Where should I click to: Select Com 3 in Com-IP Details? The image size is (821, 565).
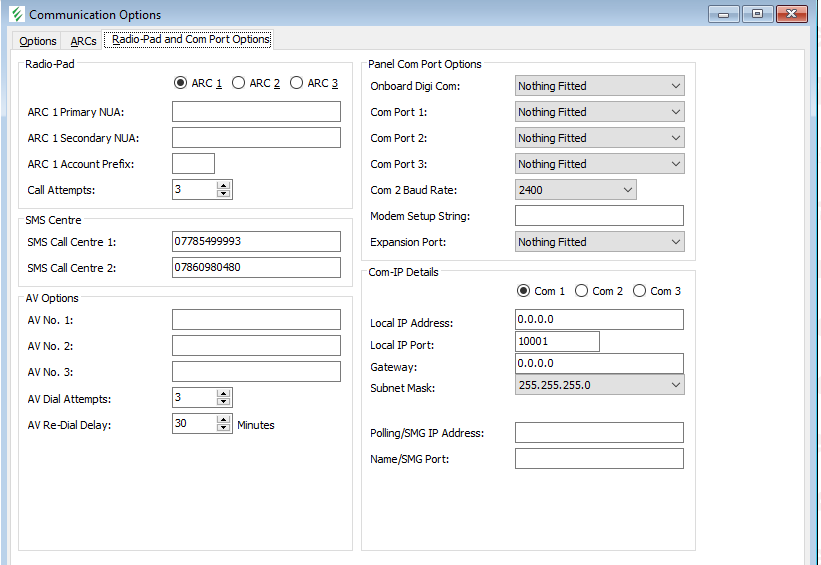pyautogui.click(x=640, y=291)
